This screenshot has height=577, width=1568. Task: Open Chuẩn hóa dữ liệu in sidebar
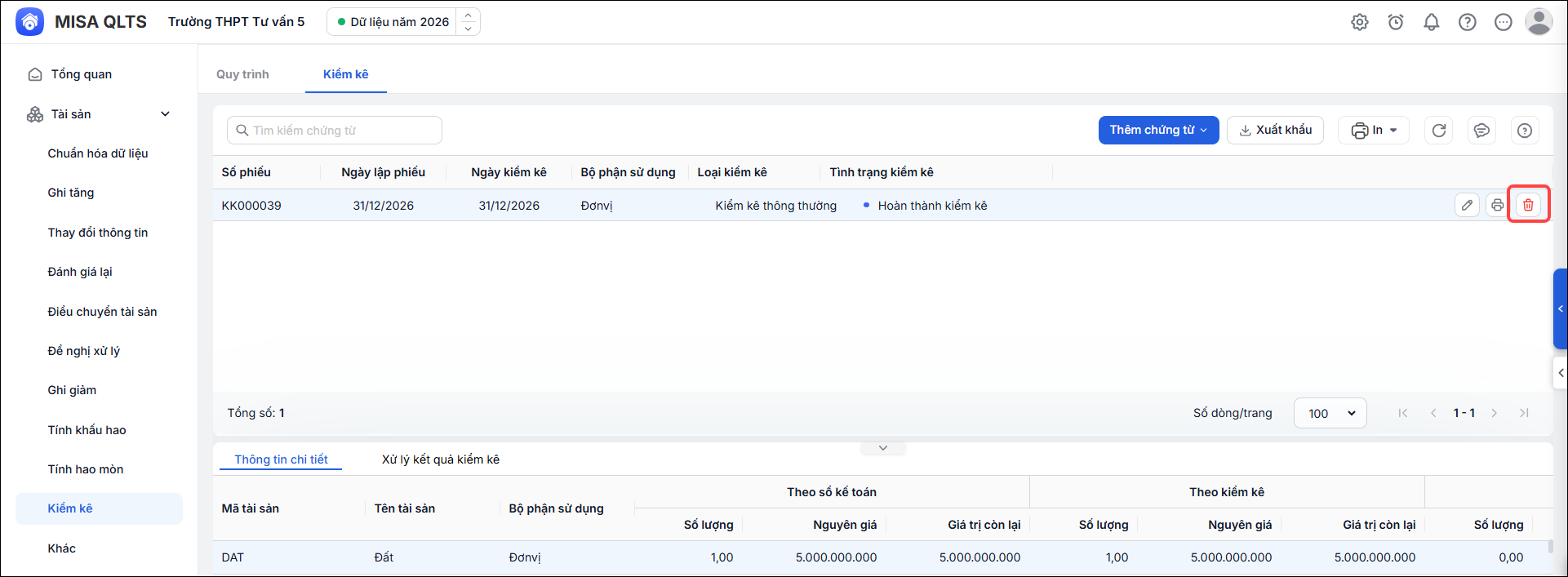(99, 153)
